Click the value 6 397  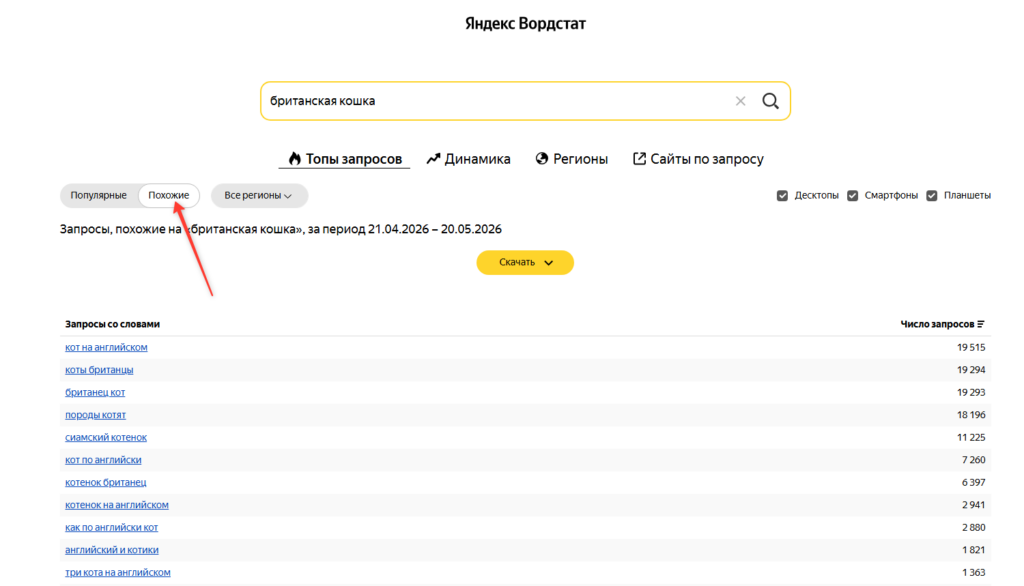973,483
